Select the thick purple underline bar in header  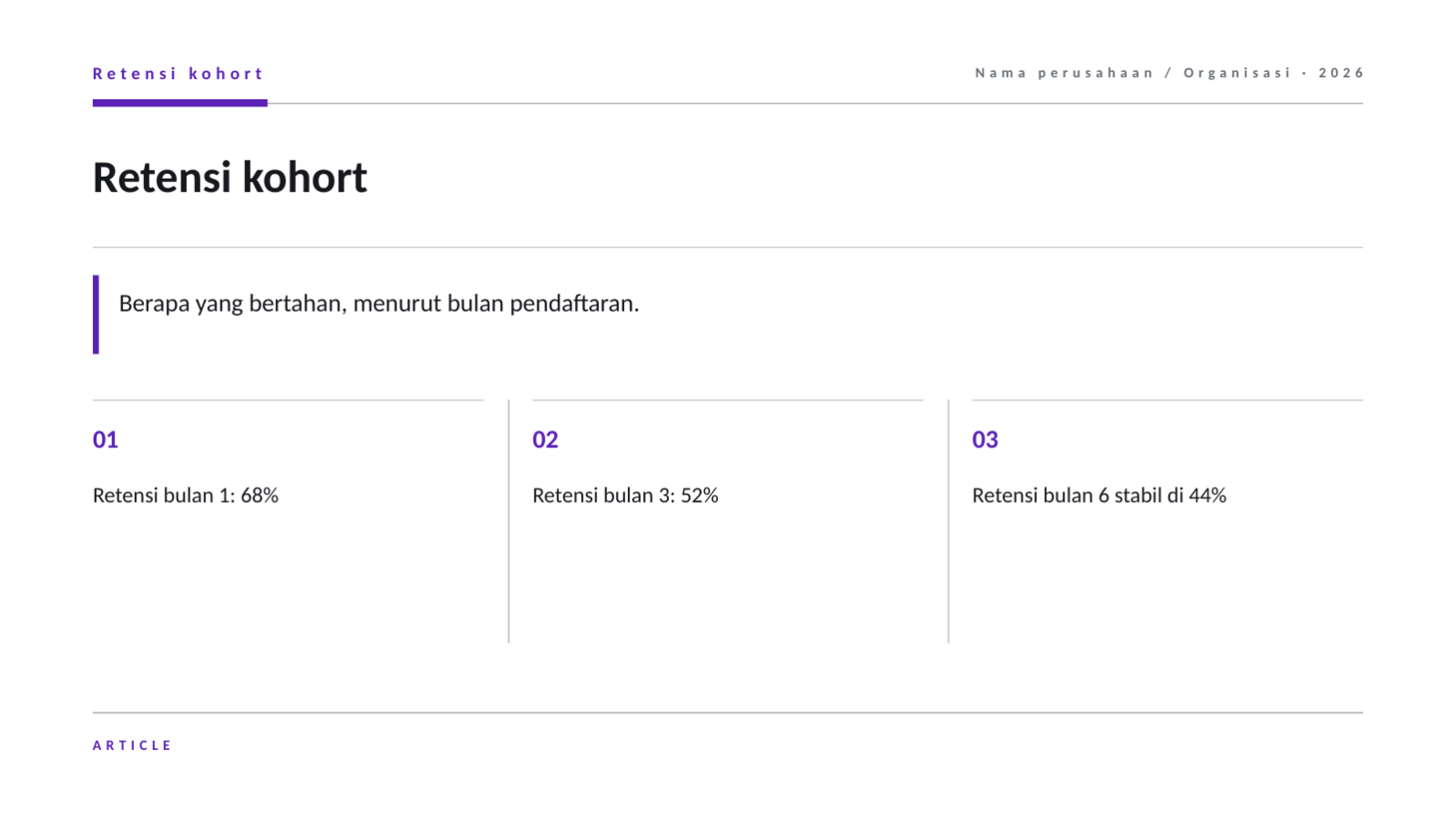(179, 103)
